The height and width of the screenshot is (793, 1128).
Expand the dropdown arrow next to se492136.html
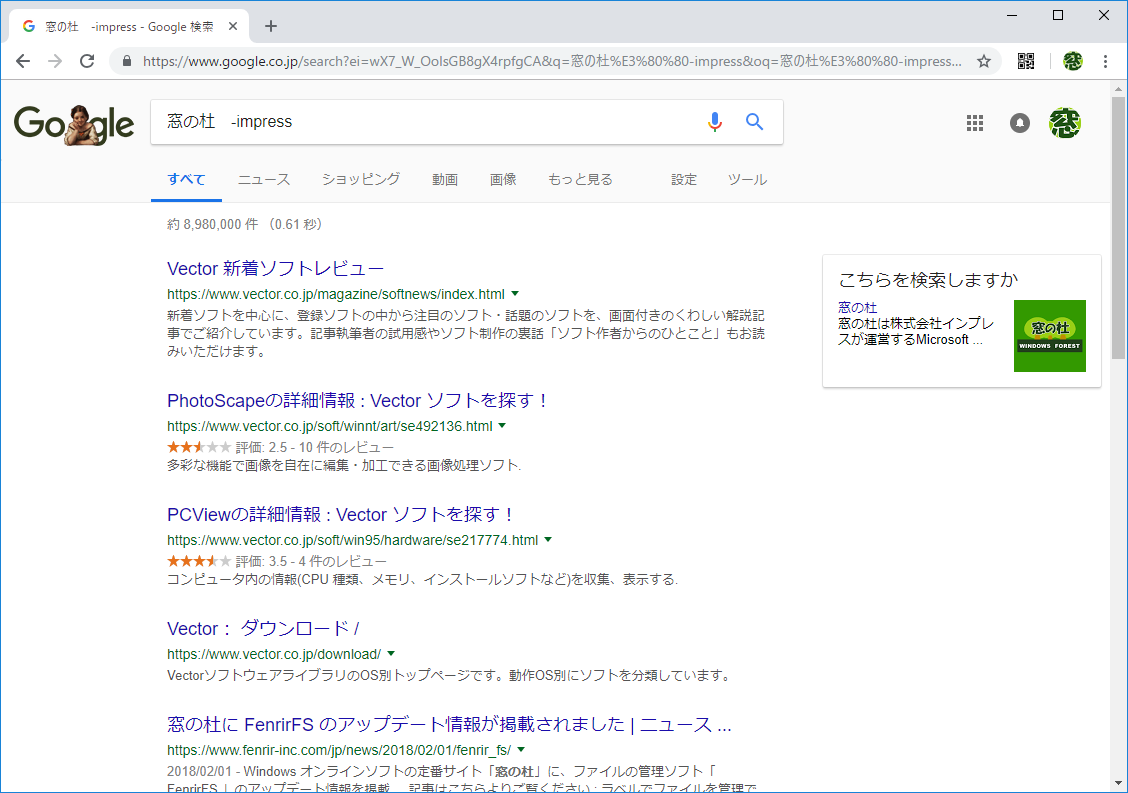[502, 425]
